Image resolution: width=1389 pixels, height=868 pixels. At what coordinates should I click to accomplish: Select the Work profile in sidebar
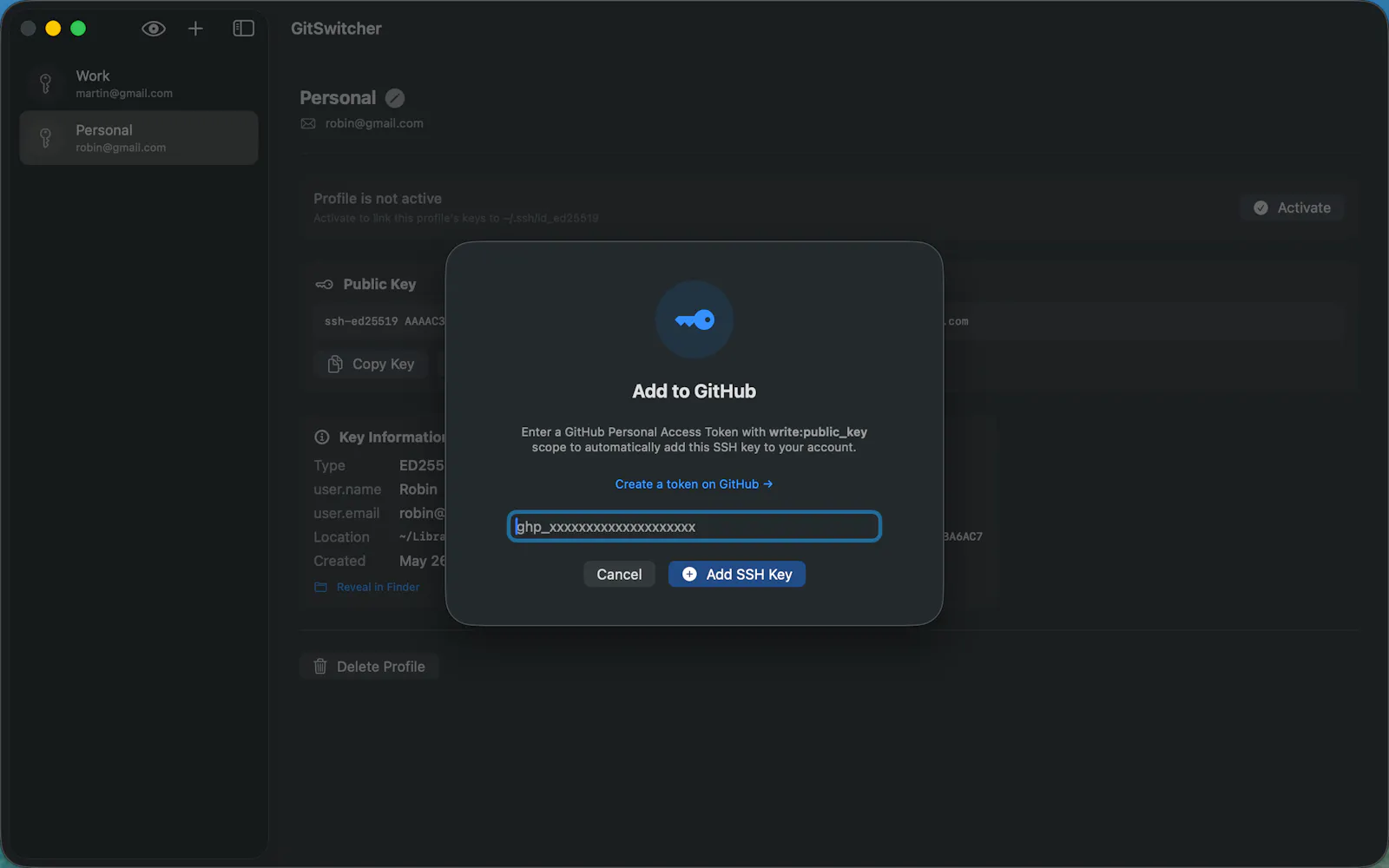(139, 83)
